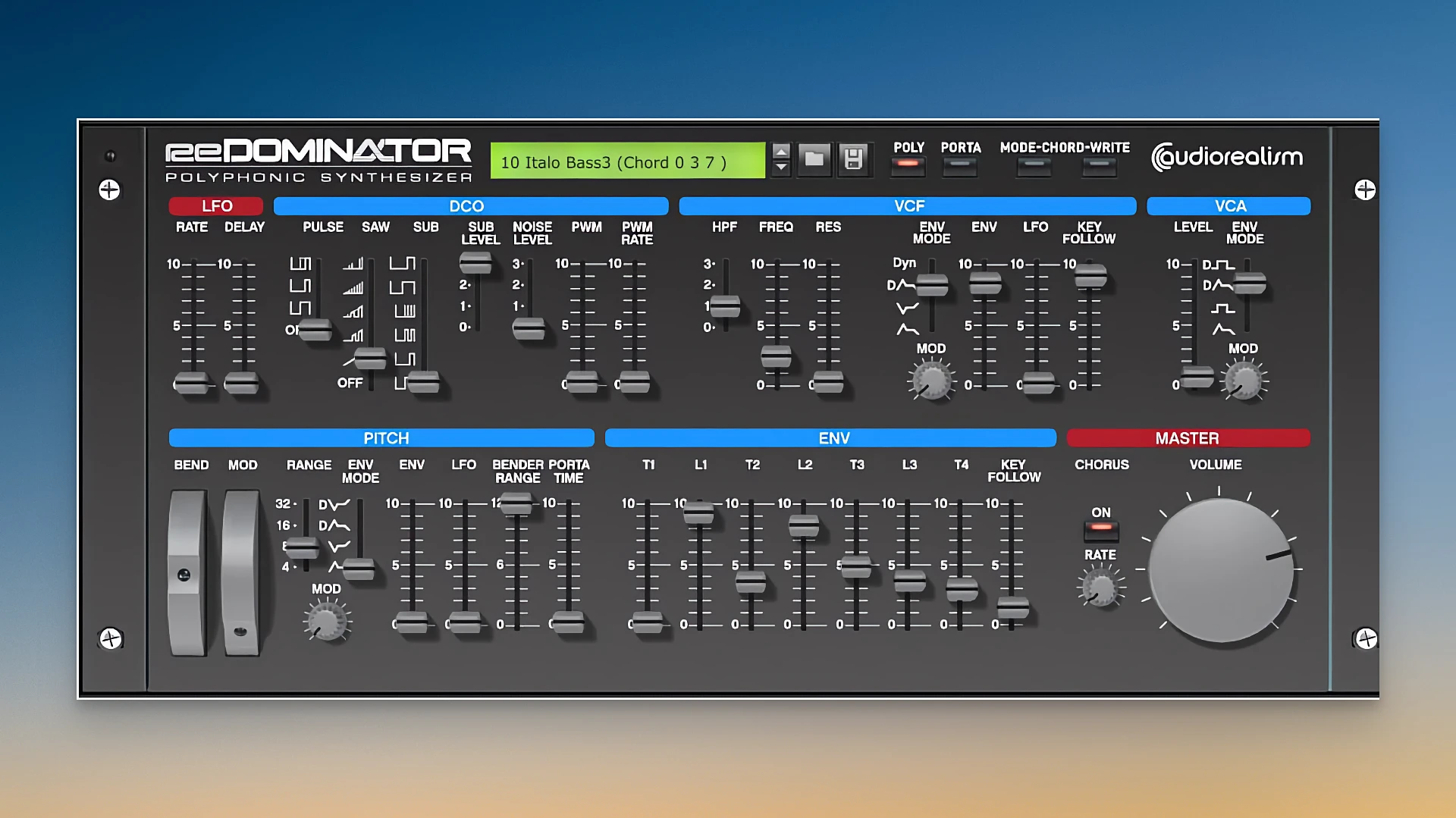Toggle the MODE button
The width and height of the screenshot is (1456, 818).
coord(1034,165)
